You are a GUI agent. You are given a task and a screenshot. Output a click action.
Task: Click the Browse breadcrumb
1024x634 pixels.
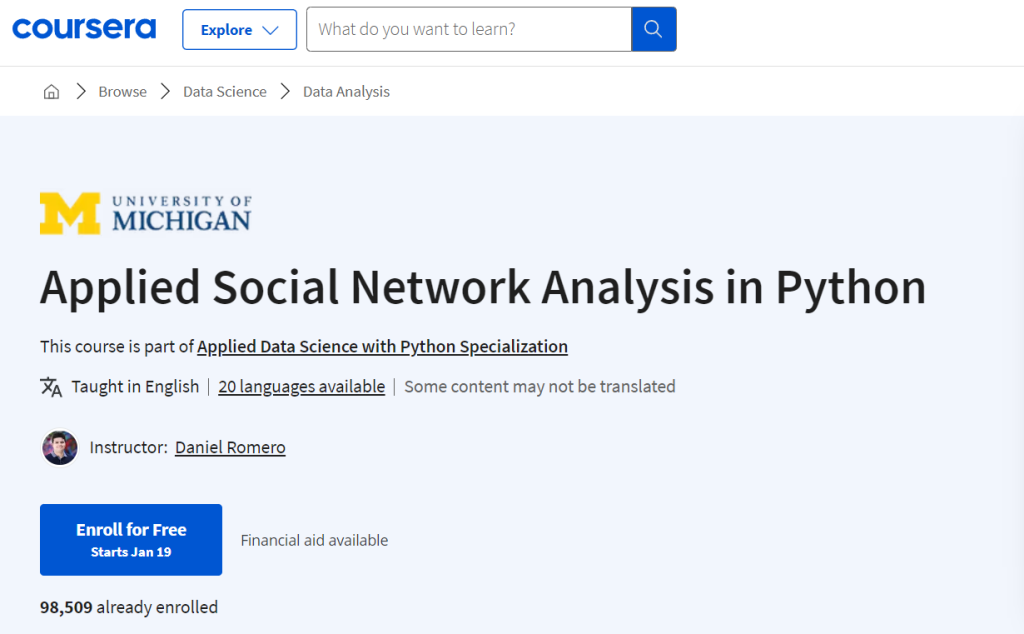click(122, 91)
